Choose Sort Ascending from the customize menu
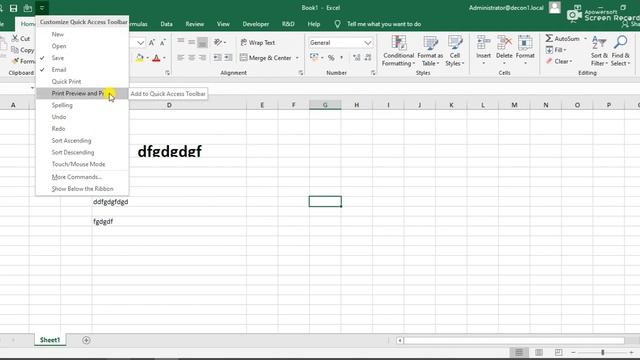Screen dimensions: 640x360 pos(82,140)
